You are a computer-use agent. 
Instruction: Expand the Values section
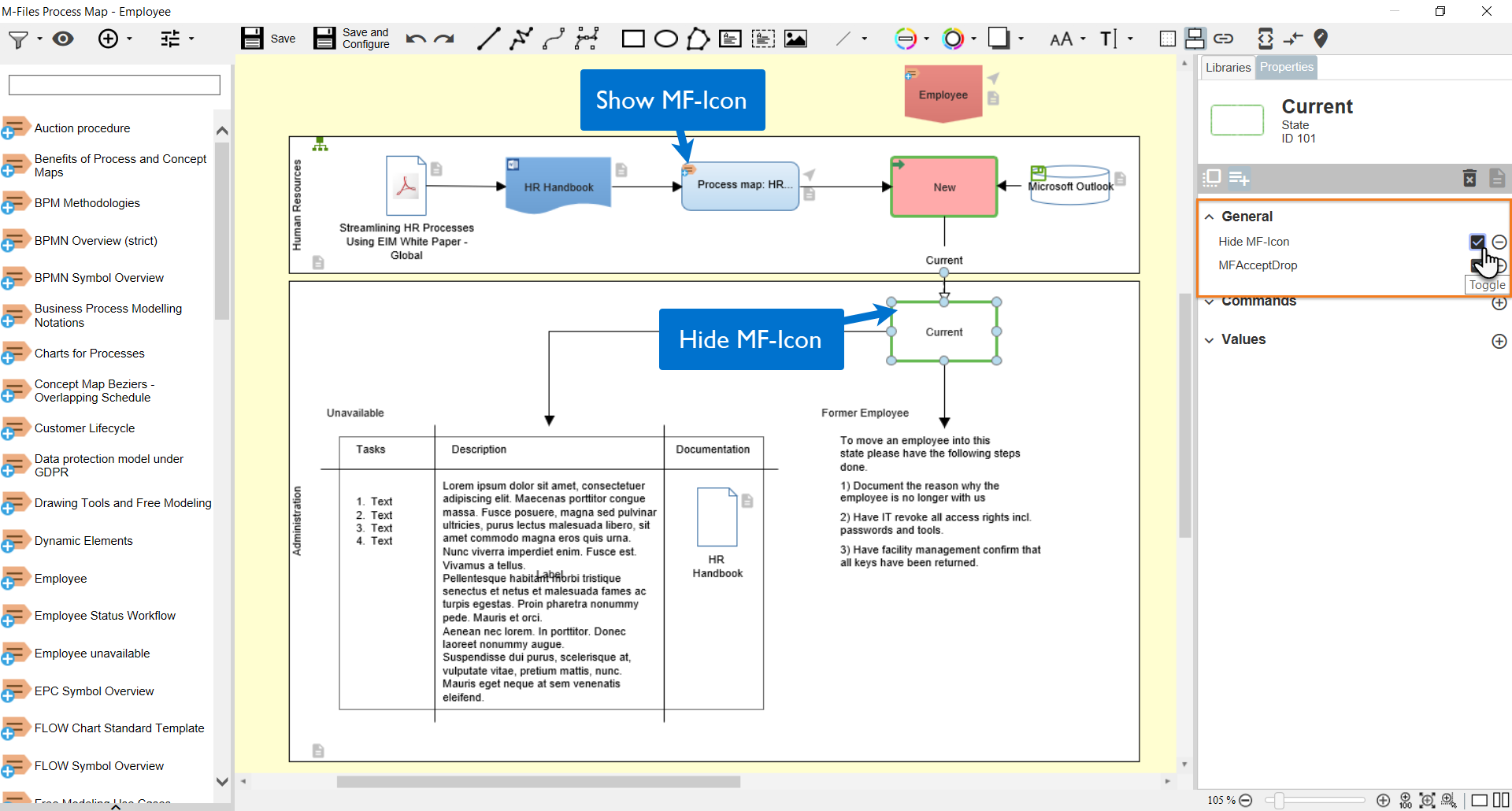pyautogui.click(x=1210, y=340)
